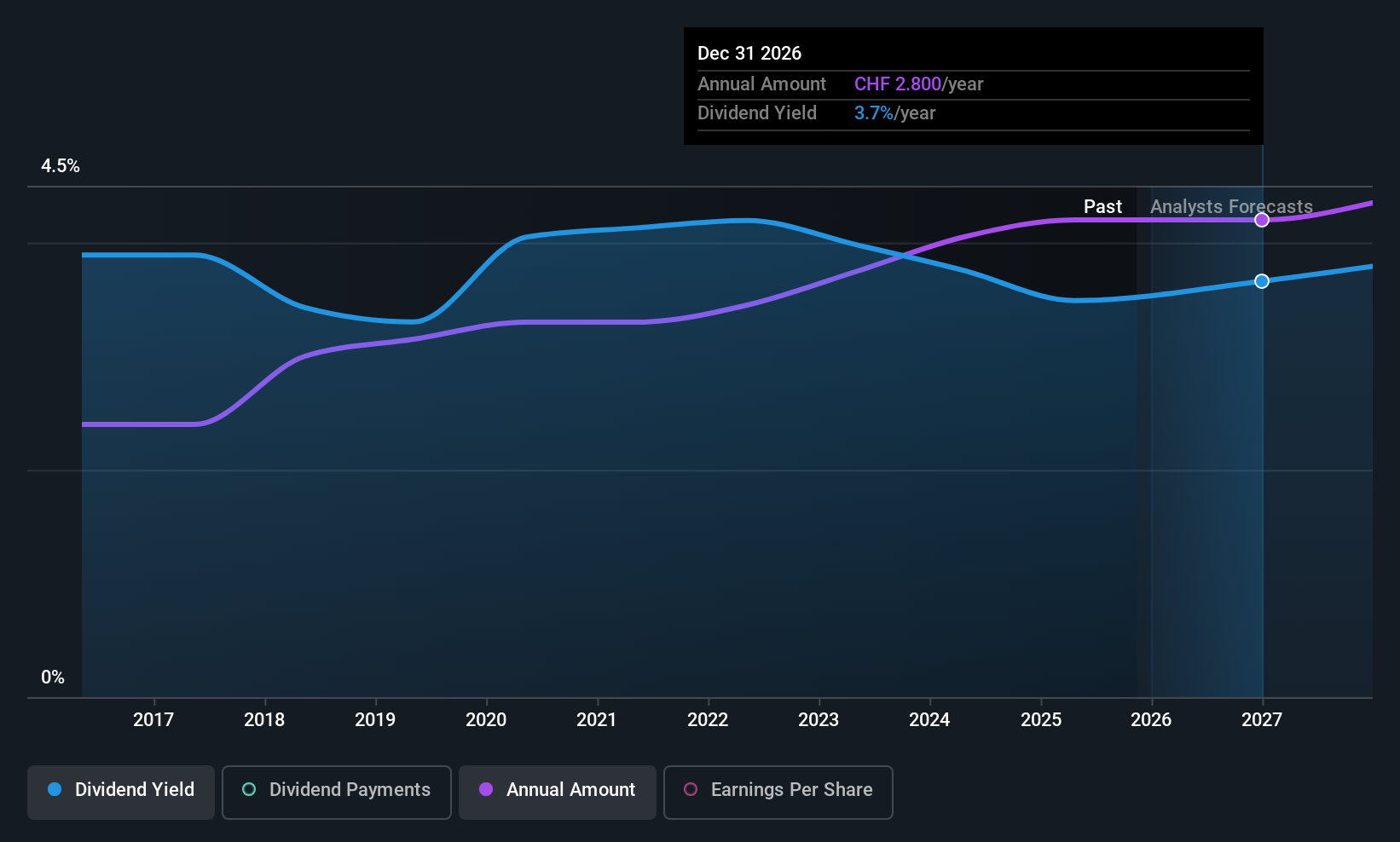Switch to the Past section of the chart

(1102, 206)
